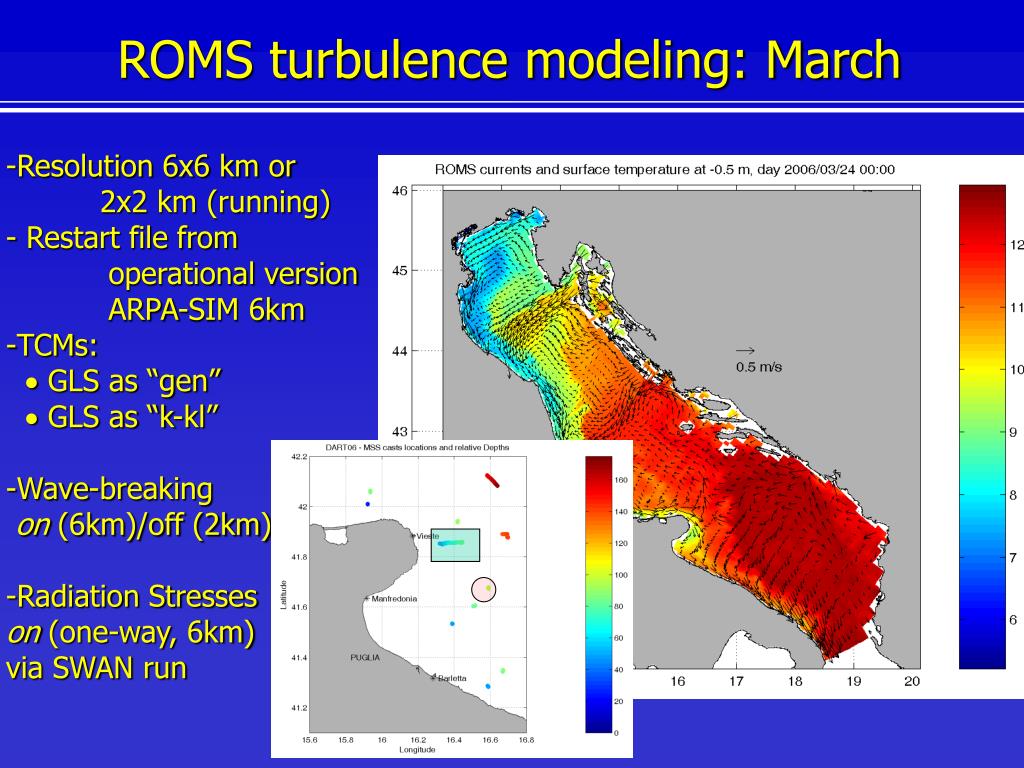Image resolution: width=1024 pixels, height=768 pixels.
Task: Click the '160' tick on the depth colorbar
Action: pyautogui.click(x=621, y=480)
